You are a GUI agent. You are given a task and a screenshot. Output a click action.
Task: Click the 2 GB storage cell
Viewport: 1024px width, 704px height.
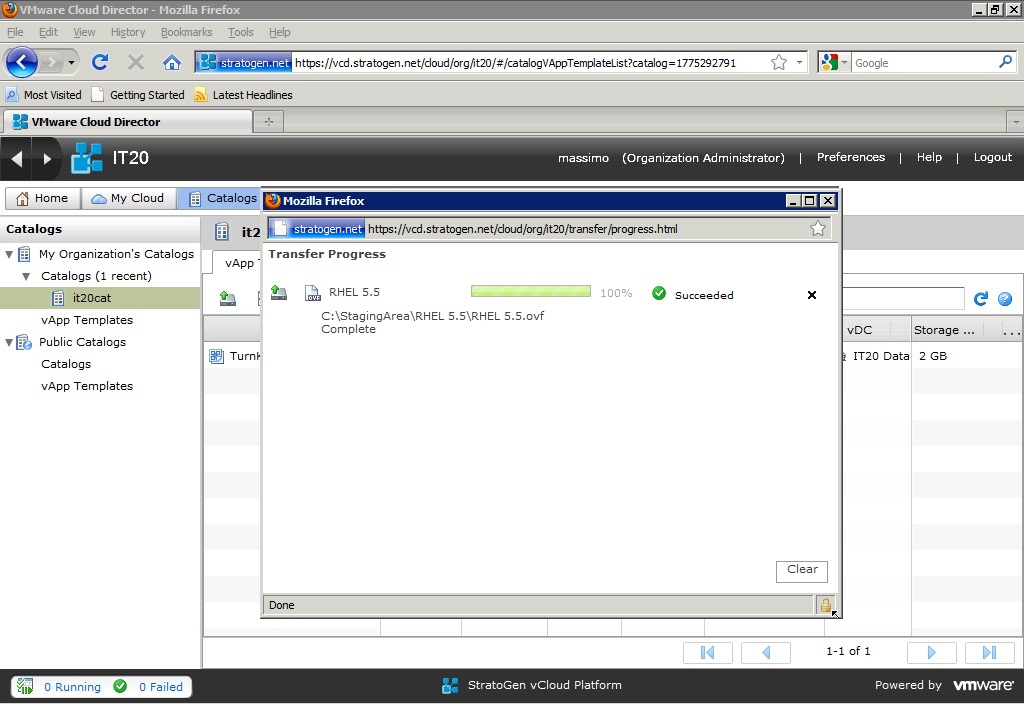[933, 356]
